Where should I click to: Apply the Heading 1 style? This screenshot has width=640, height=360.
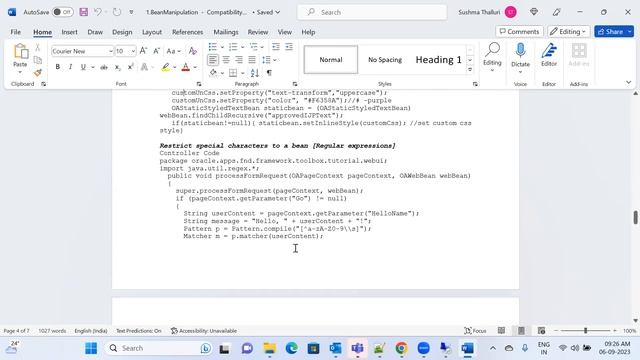(438, 60)
